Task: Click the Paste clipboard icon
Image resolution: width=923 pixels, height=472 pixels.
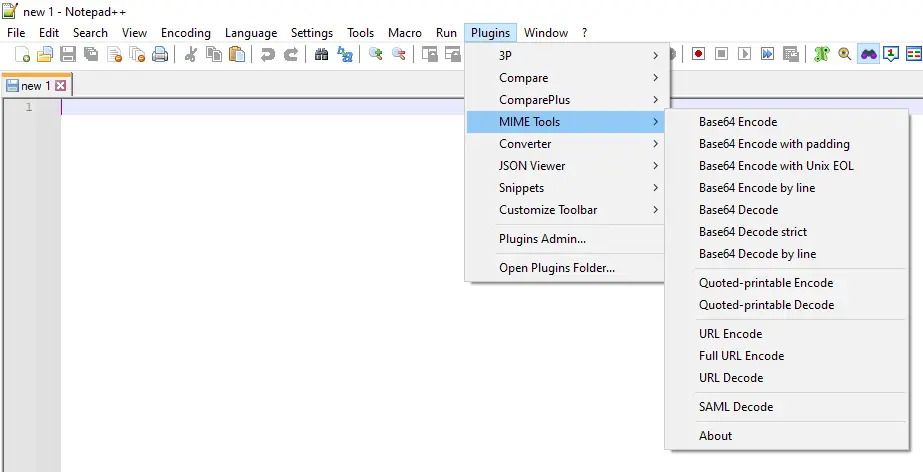Action: point(237,55)
